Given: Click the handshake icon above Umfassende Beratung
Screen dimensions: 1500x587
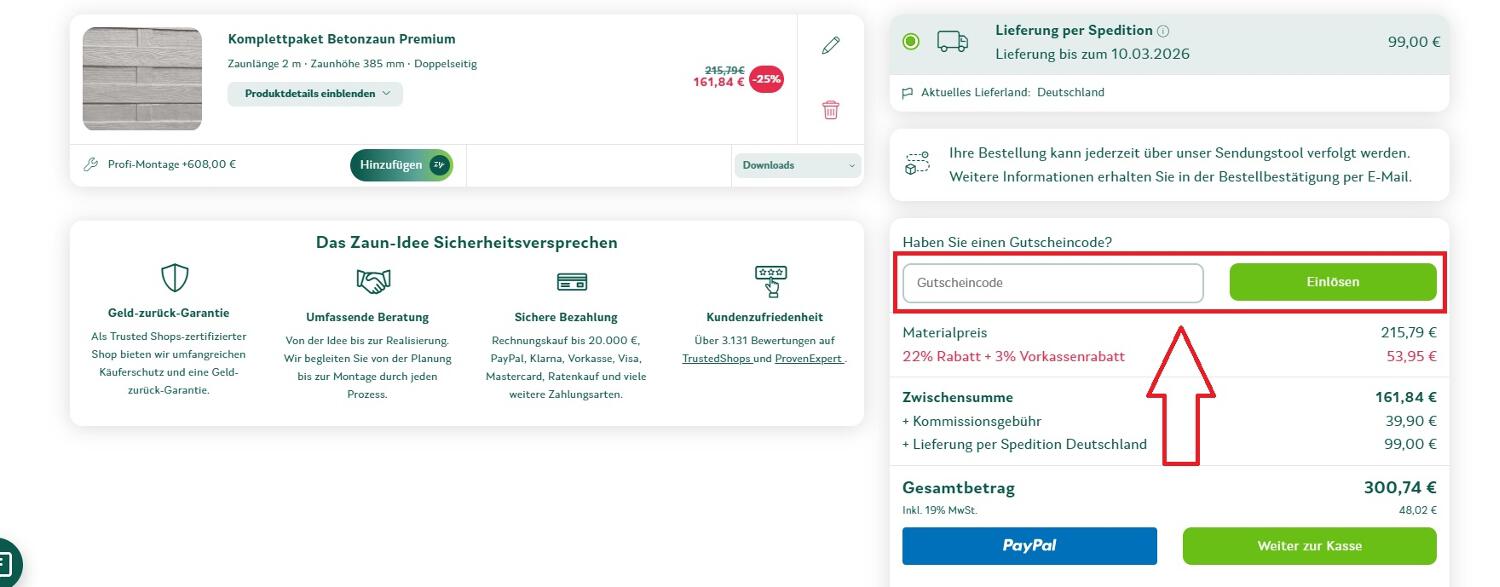Looking at the screenshot, I should click(372, 280).
